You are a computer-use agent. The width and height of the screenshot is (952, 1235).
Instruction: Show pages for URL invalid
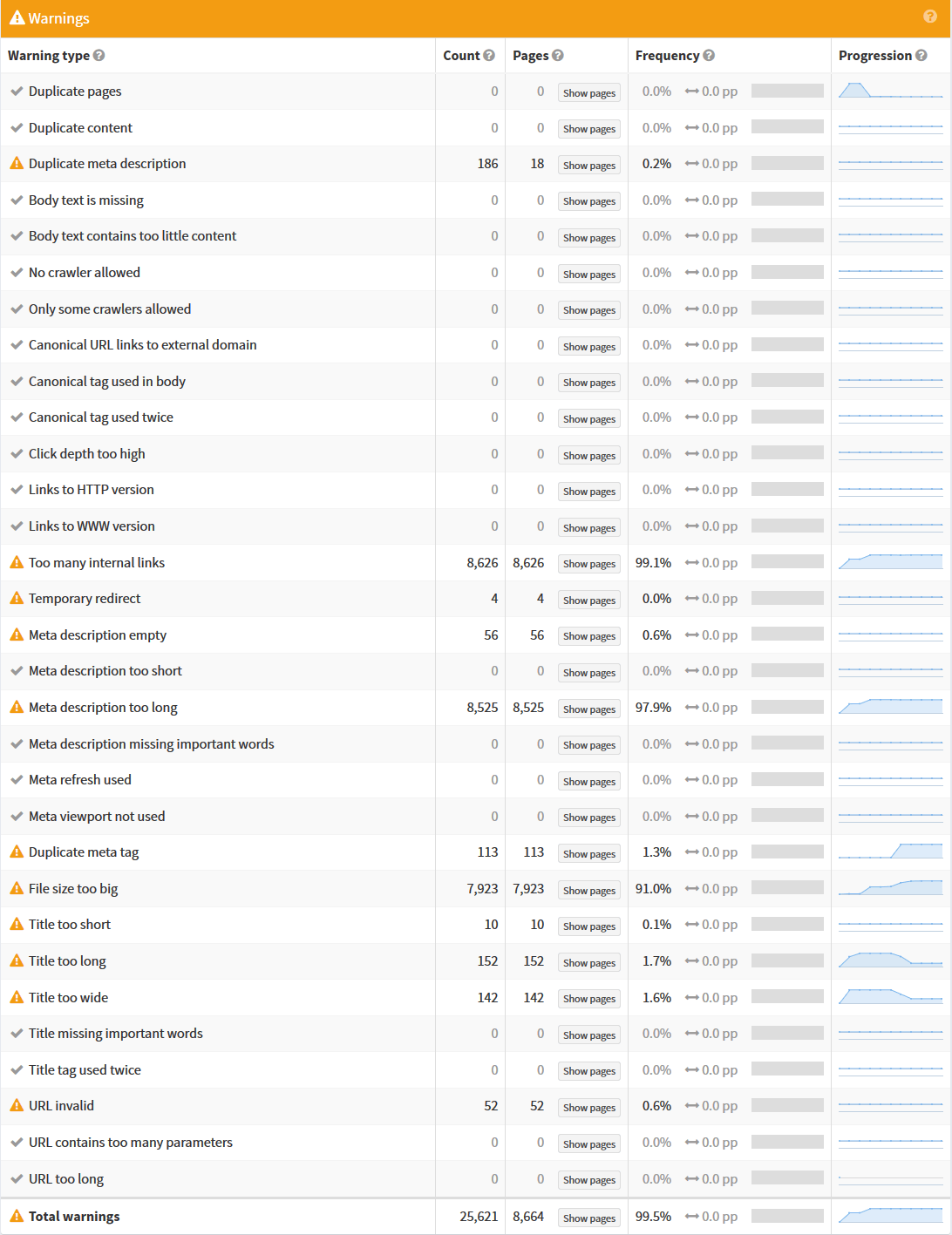pos(588,1107)
